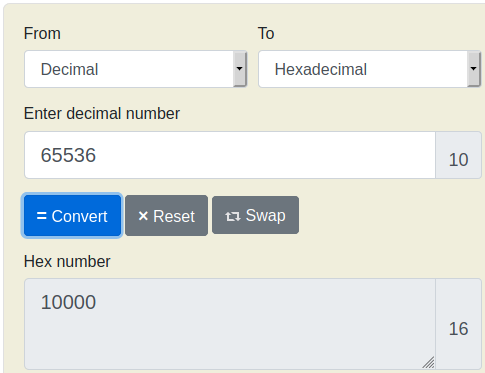Click the base 10 suffix badge
Screen dimensions: 485x373
[x=458, y=155]
